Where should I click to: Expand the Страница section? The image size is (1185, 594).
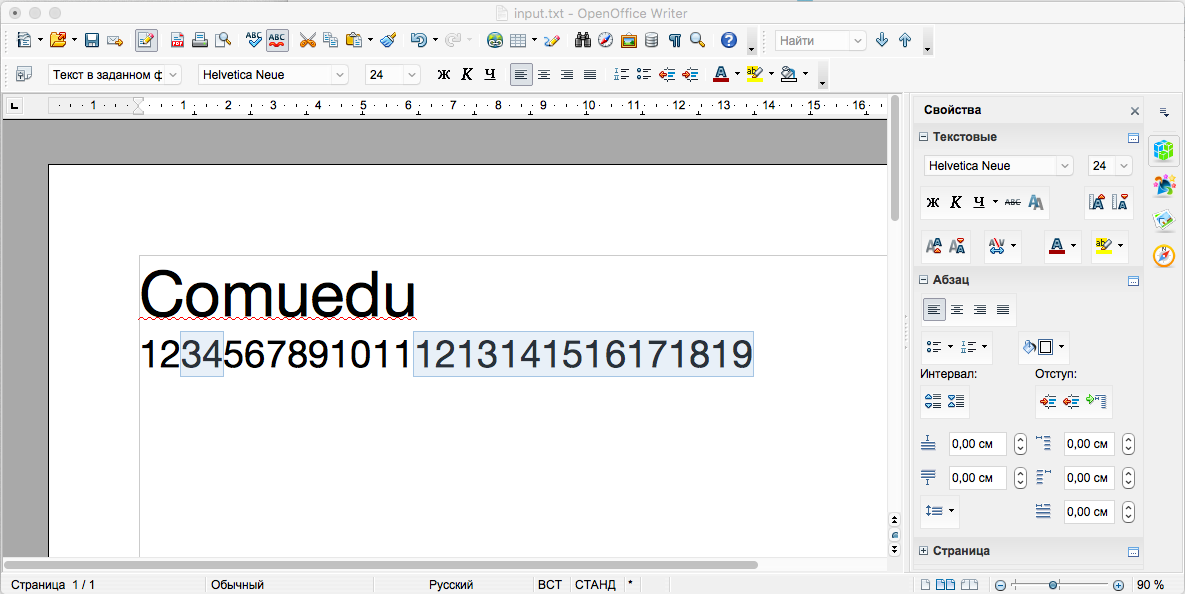(x=923, y=551)
